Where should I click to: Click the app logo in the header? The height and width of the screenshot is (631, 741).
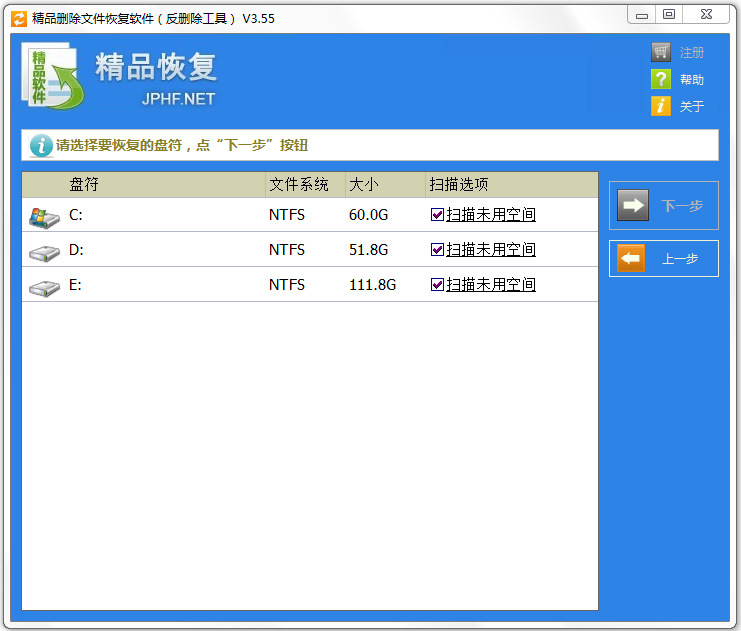(52, 76)
